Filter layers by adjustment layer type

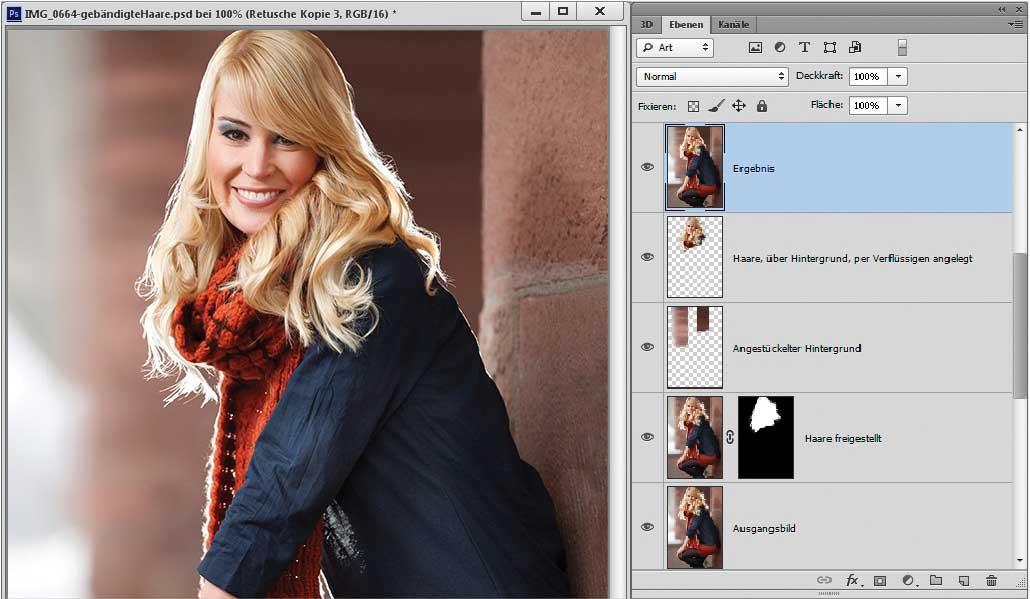point(779,47)
